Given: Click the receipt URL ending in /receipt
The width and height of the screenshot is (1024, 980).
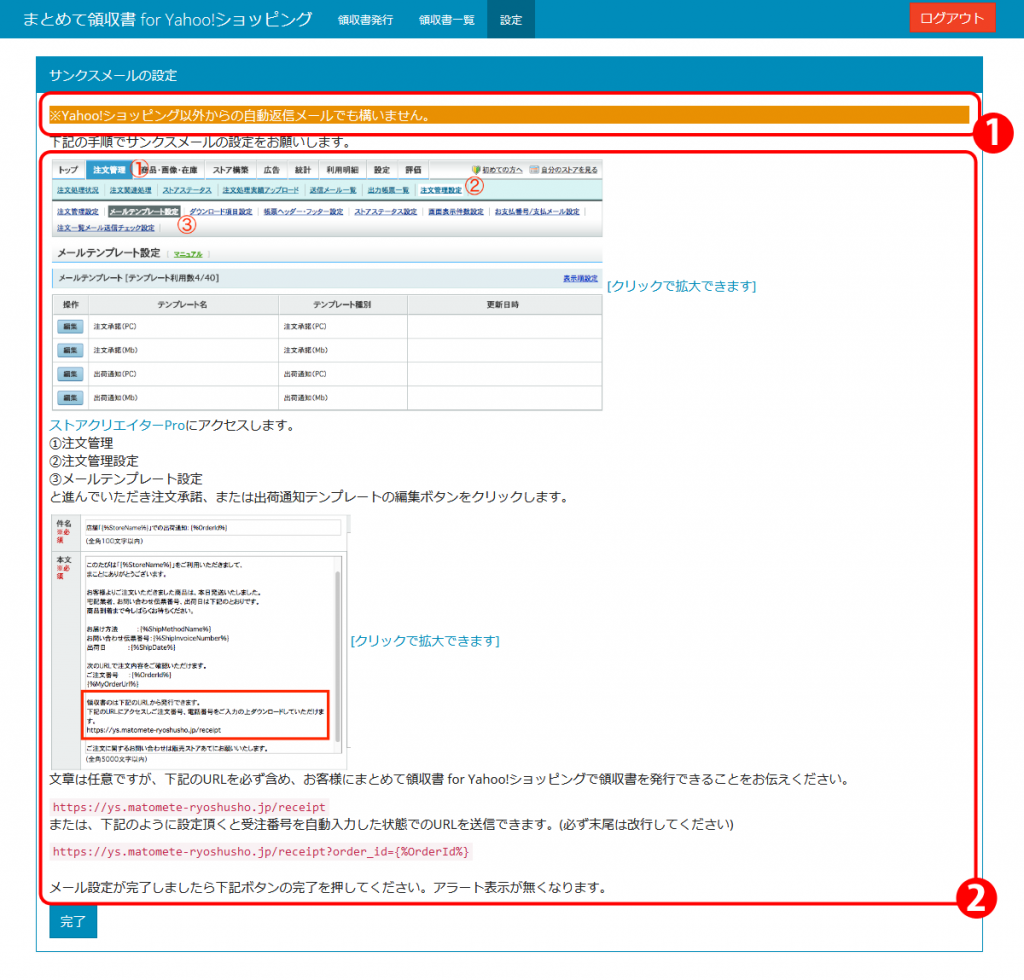Looking at the screenshot, I should pos(189,807).
